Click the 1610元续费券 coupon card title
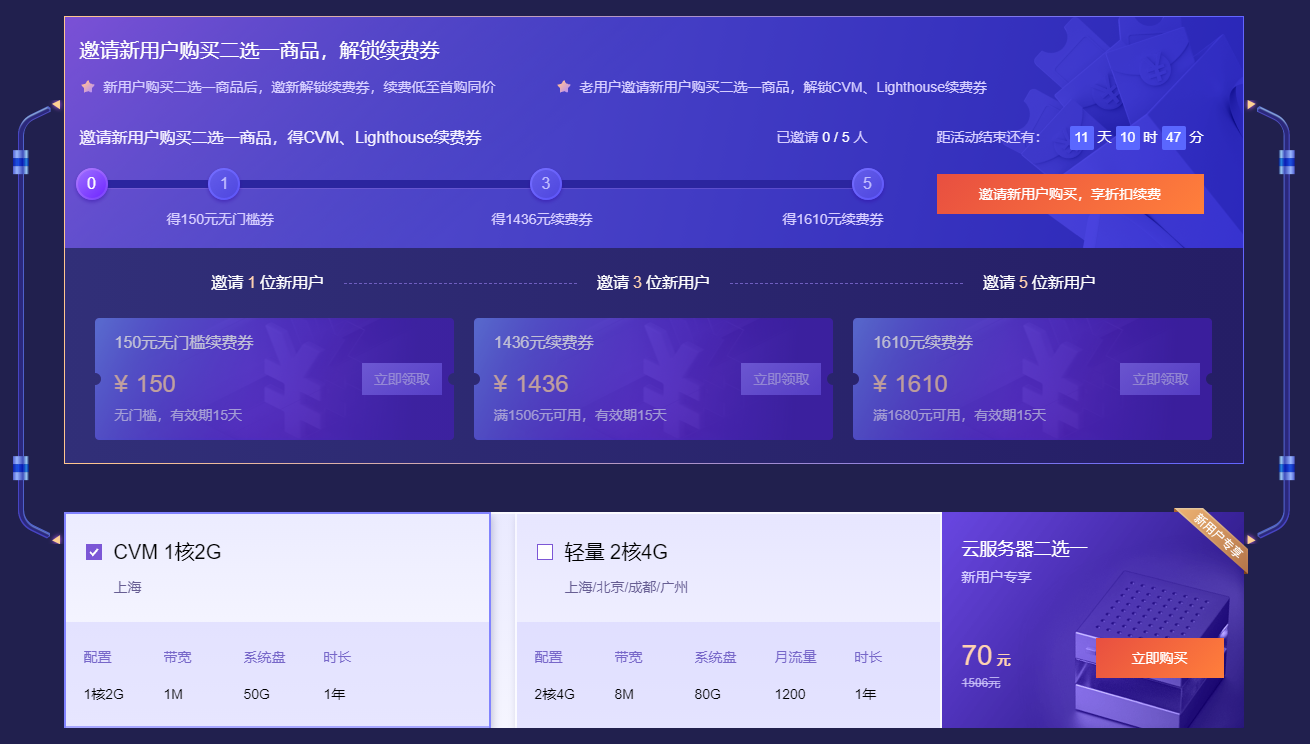The height and width of the screenshot is (744, 1310). click(923, 343)
